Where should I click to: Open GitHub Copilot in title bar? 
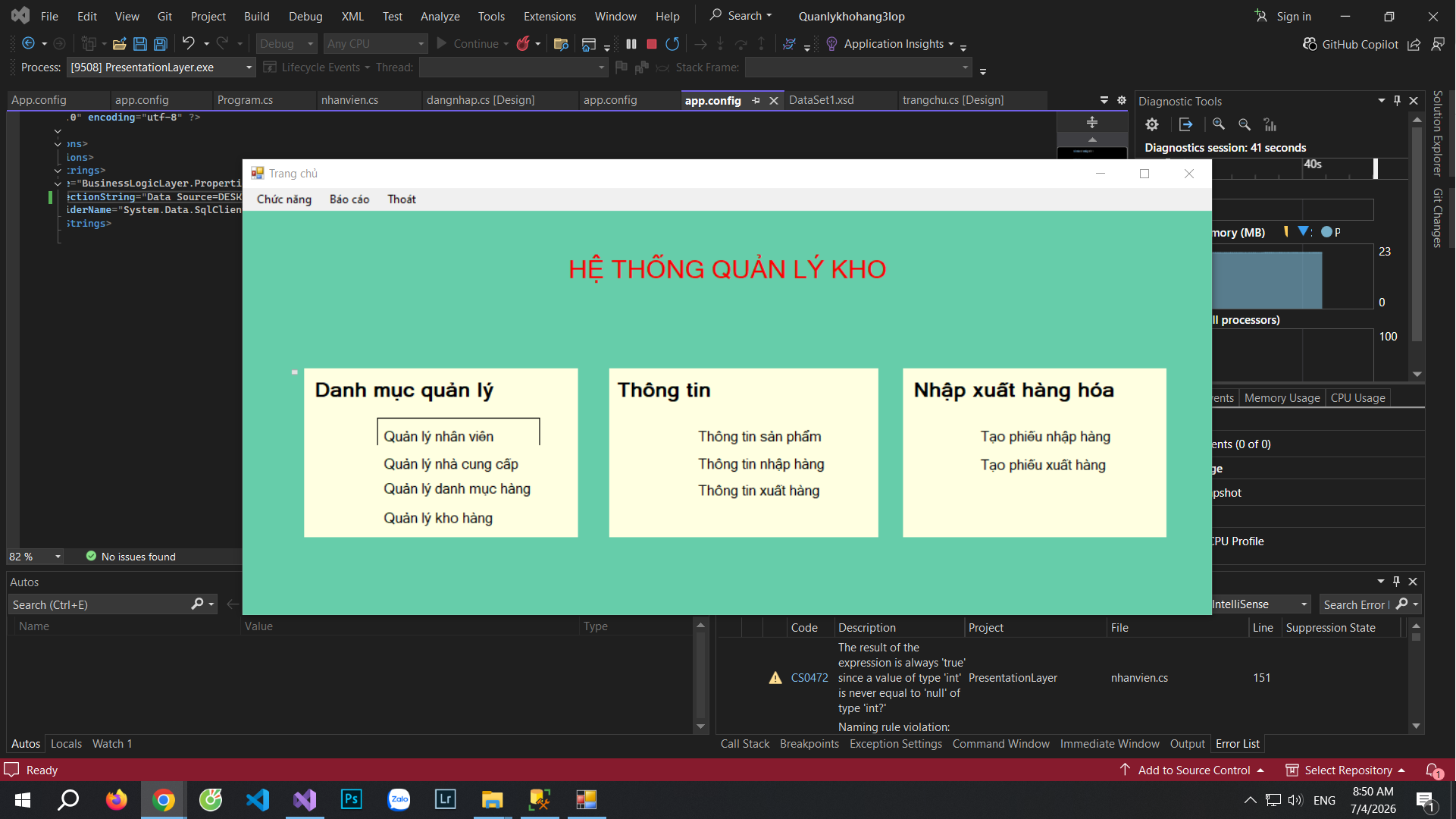click(x=1351, y=44)
